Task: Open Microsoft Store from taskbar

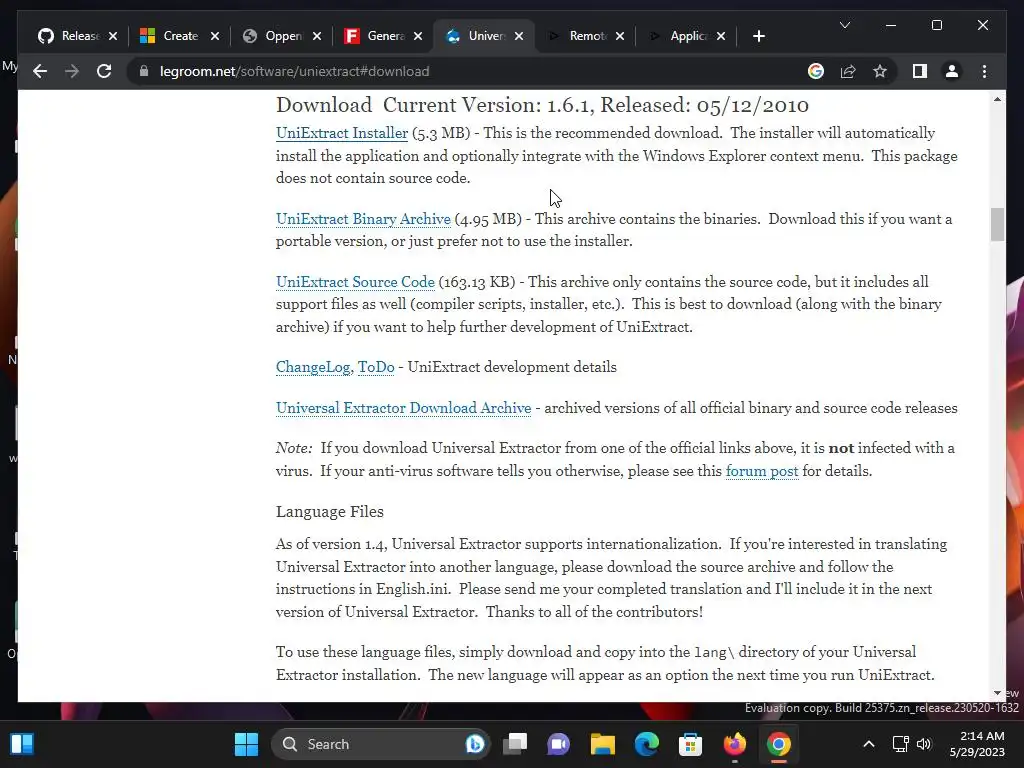Action: tap(690, 744)
